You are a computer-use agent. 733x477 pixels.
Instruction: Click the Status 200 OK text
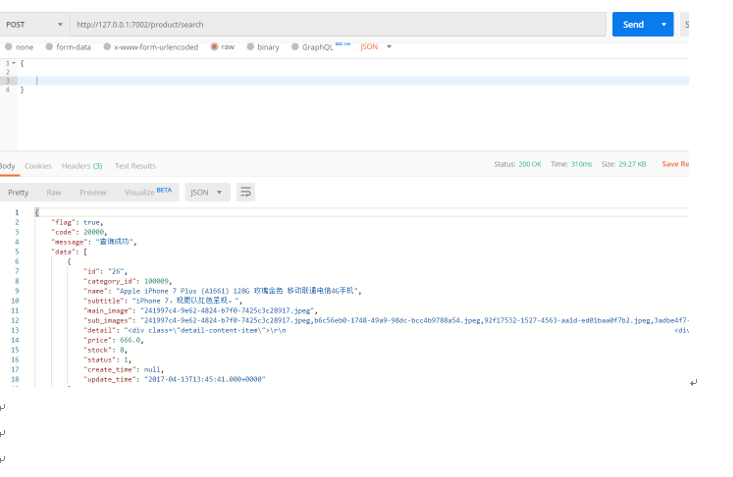tap(517, 164)
